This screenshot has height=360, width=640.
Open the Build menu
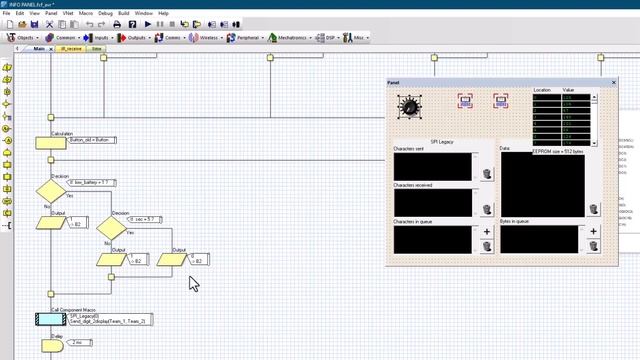coord(124,13)
